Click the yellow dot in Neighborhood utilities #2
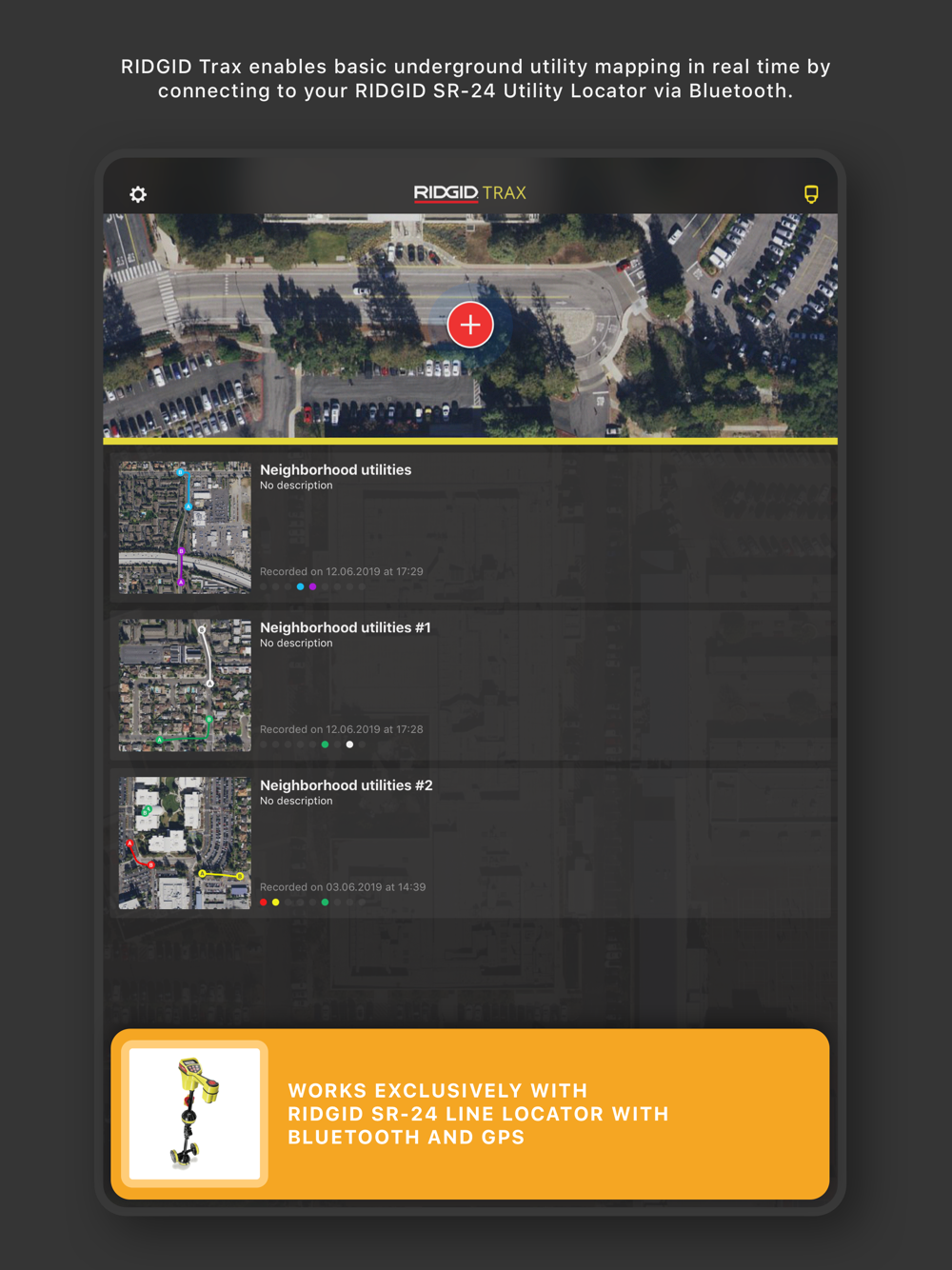Screen dimensions: 952x1270 click(276, 903)
